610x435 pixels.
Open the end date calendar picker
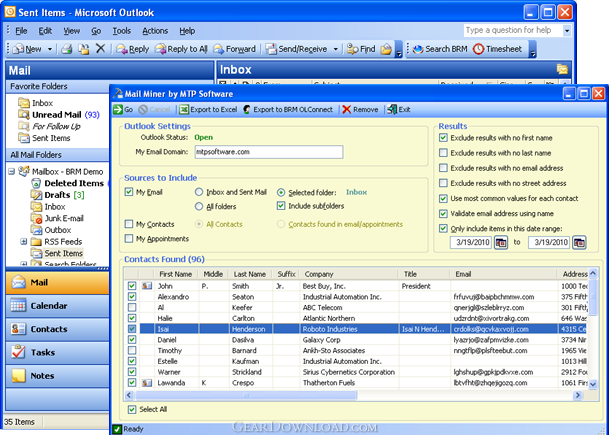[x=579, y=242]
